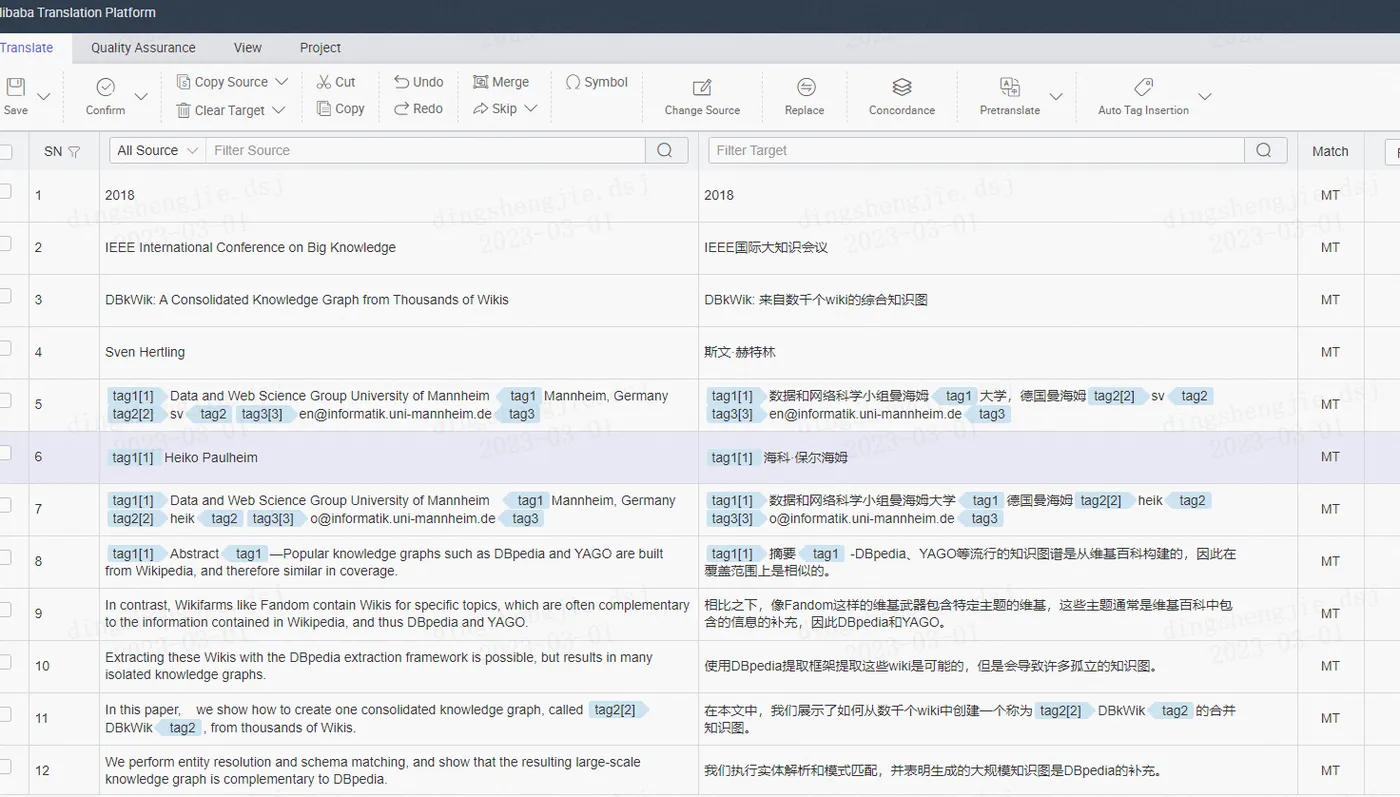Open the Concordance search
The image size is (1400, 797).
pos(902,96)
